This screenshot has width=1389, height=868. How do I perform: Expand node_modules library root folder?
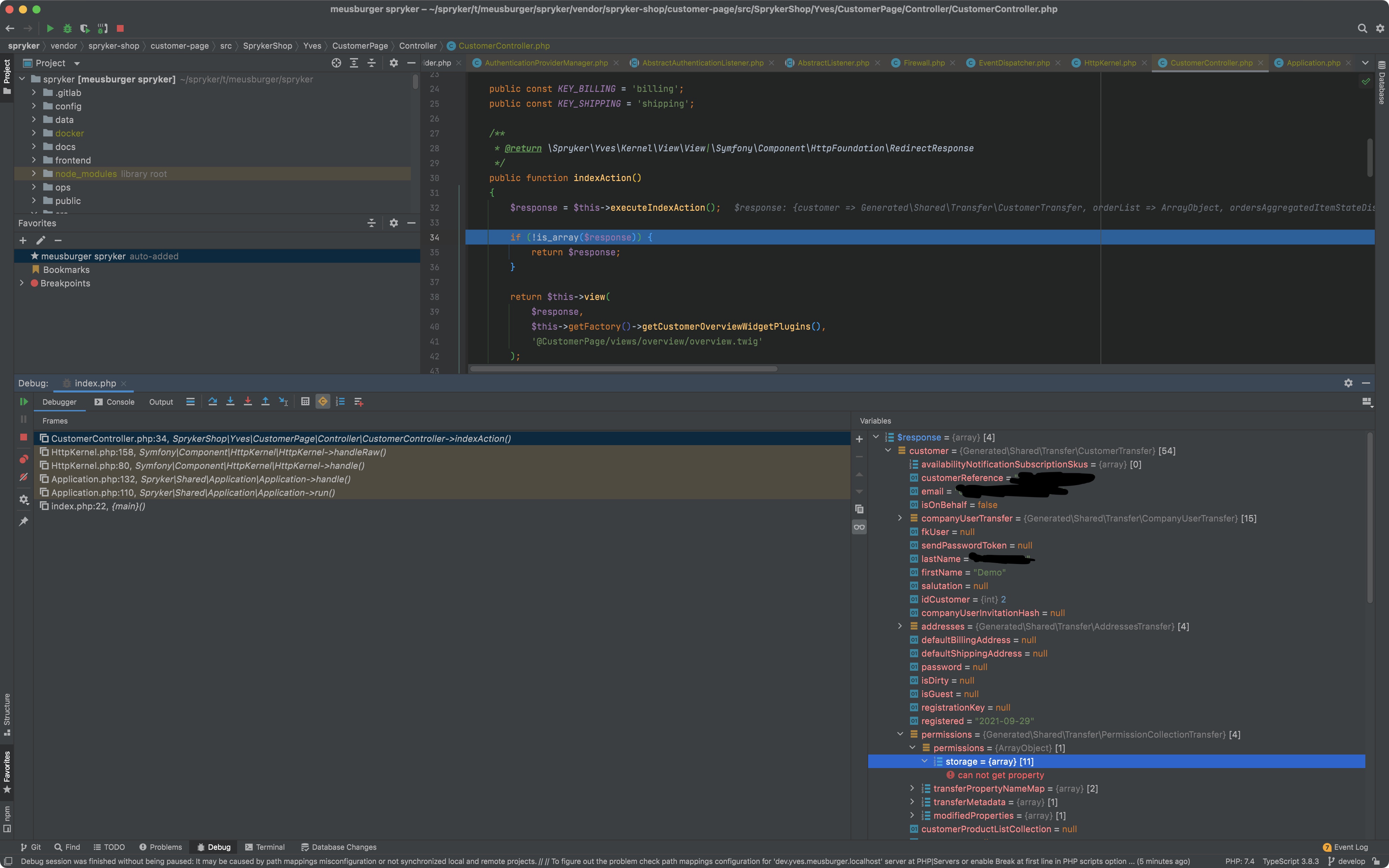(34, 173)
